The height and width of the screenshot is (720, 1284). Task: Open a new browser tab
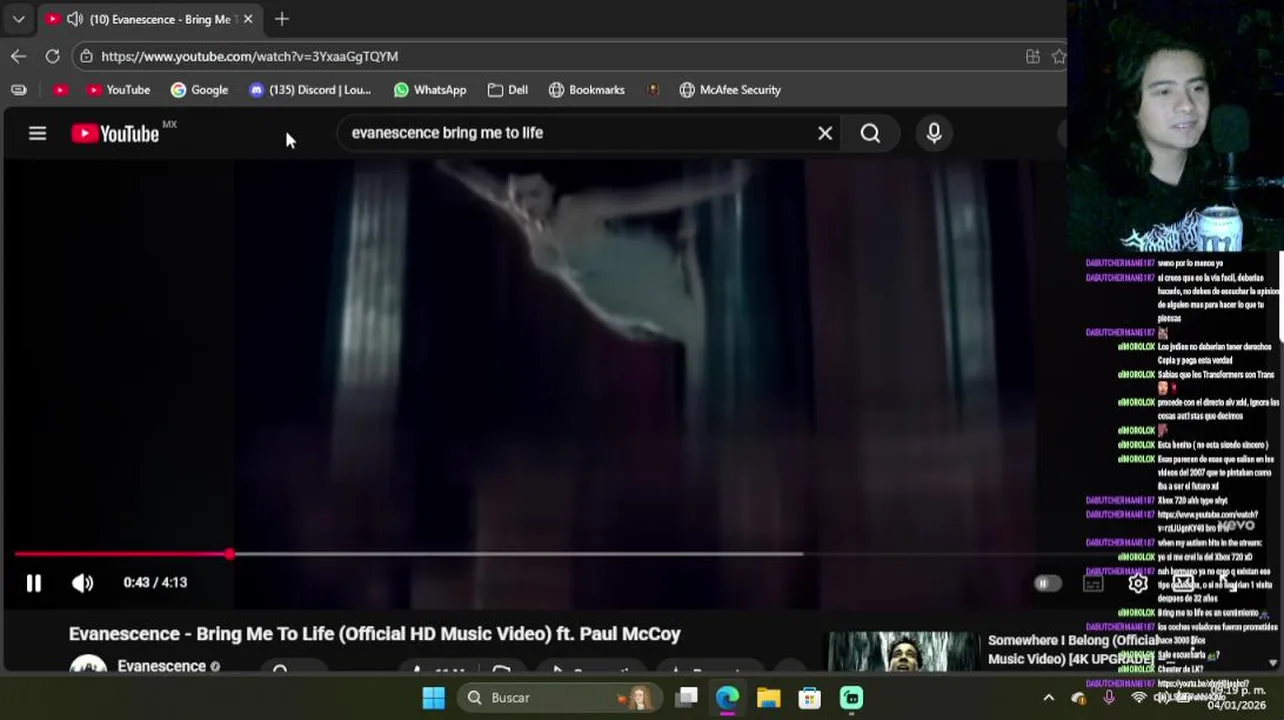click(282, 19)
